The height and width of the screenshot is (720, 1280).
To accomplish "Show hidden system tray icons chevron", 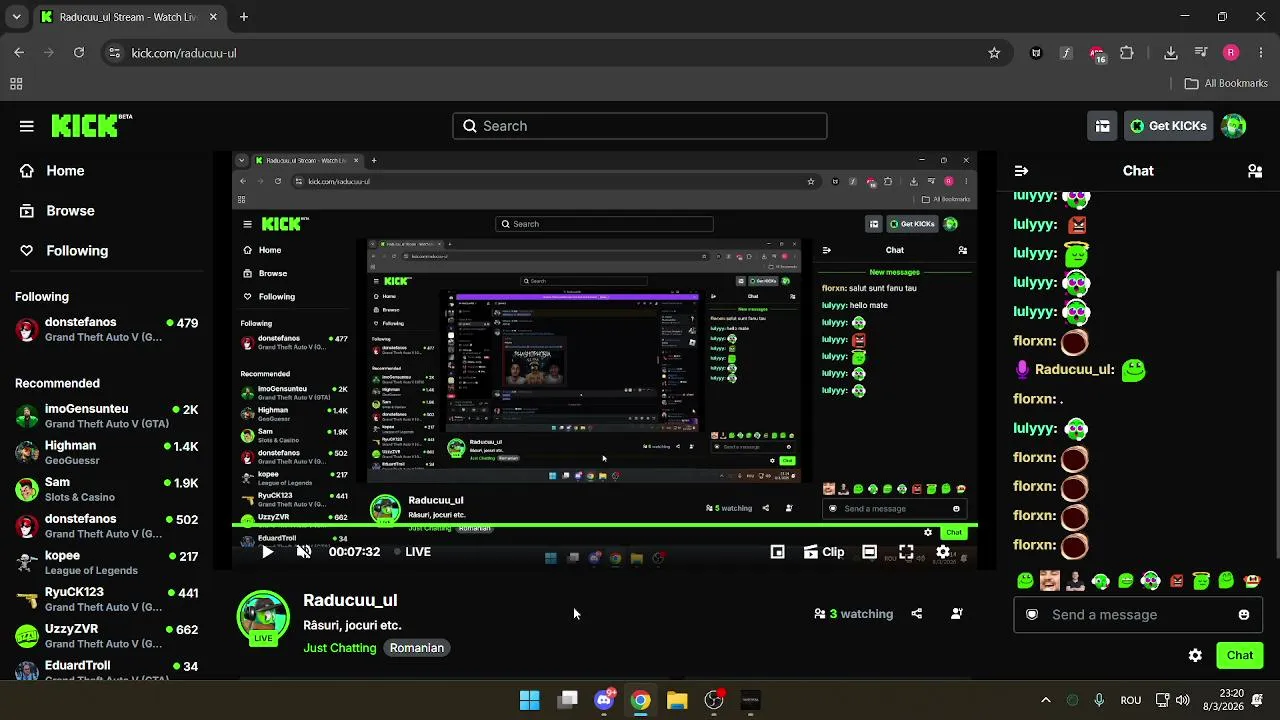I will 1046,700.
